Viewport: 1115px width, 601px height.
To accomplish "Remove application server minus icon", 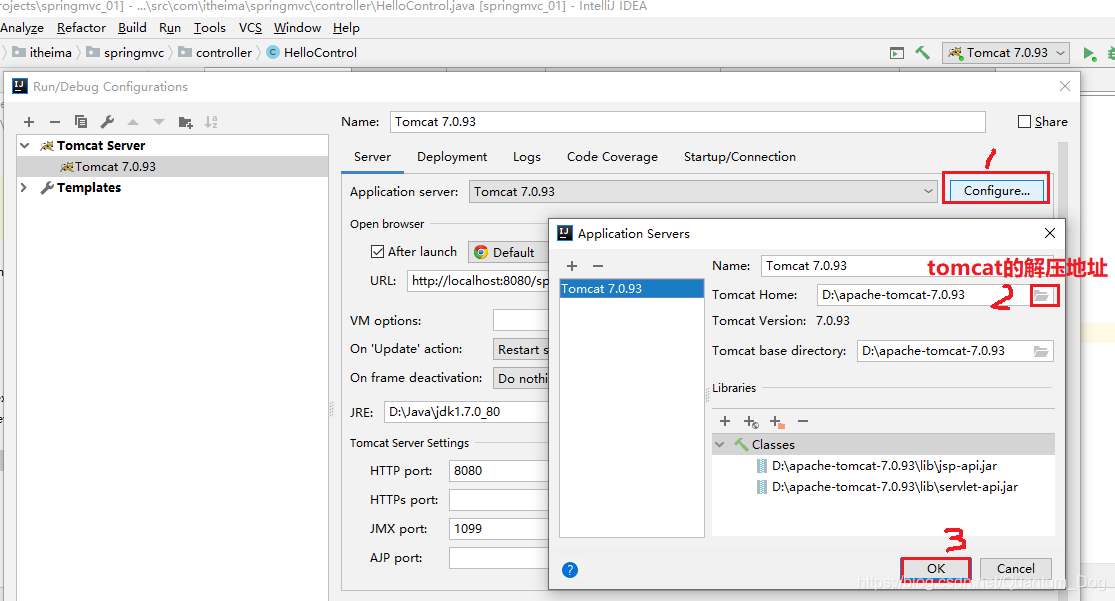I will [x=598, y=266].
